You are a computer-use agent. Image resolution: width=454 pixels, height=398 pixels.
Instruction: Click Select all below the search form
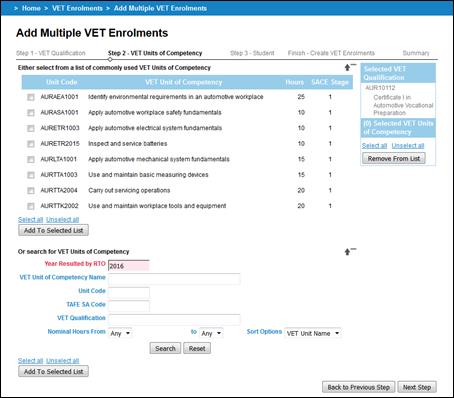click(30, 361)
